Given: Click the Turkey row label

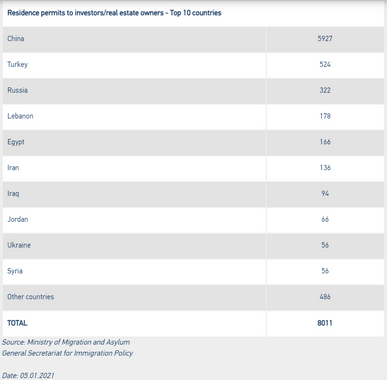Looking at the screenshot, I should (x=18, y=64).
